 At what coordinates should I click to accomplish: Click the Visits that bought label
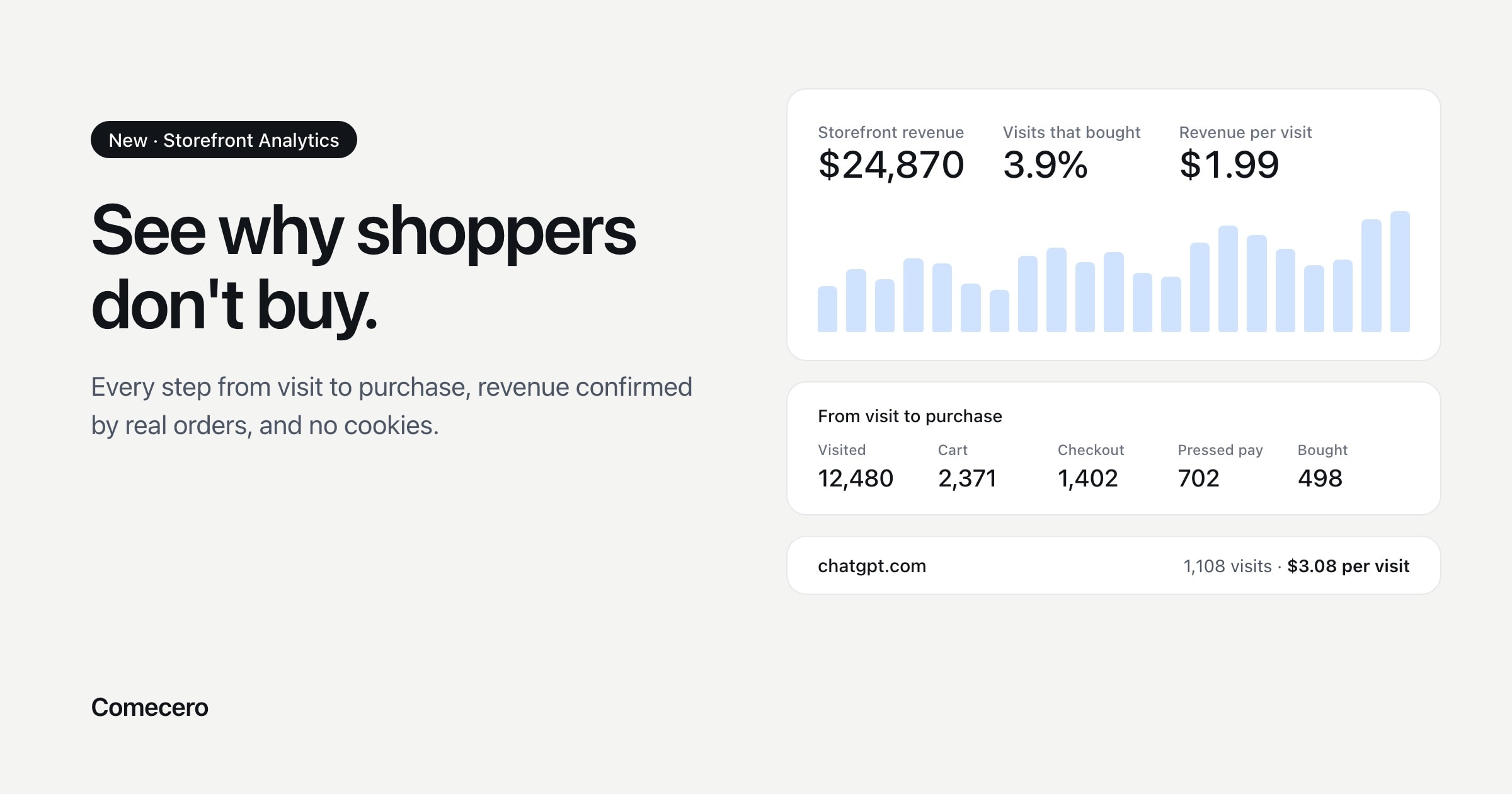(x=1072, y=132)
